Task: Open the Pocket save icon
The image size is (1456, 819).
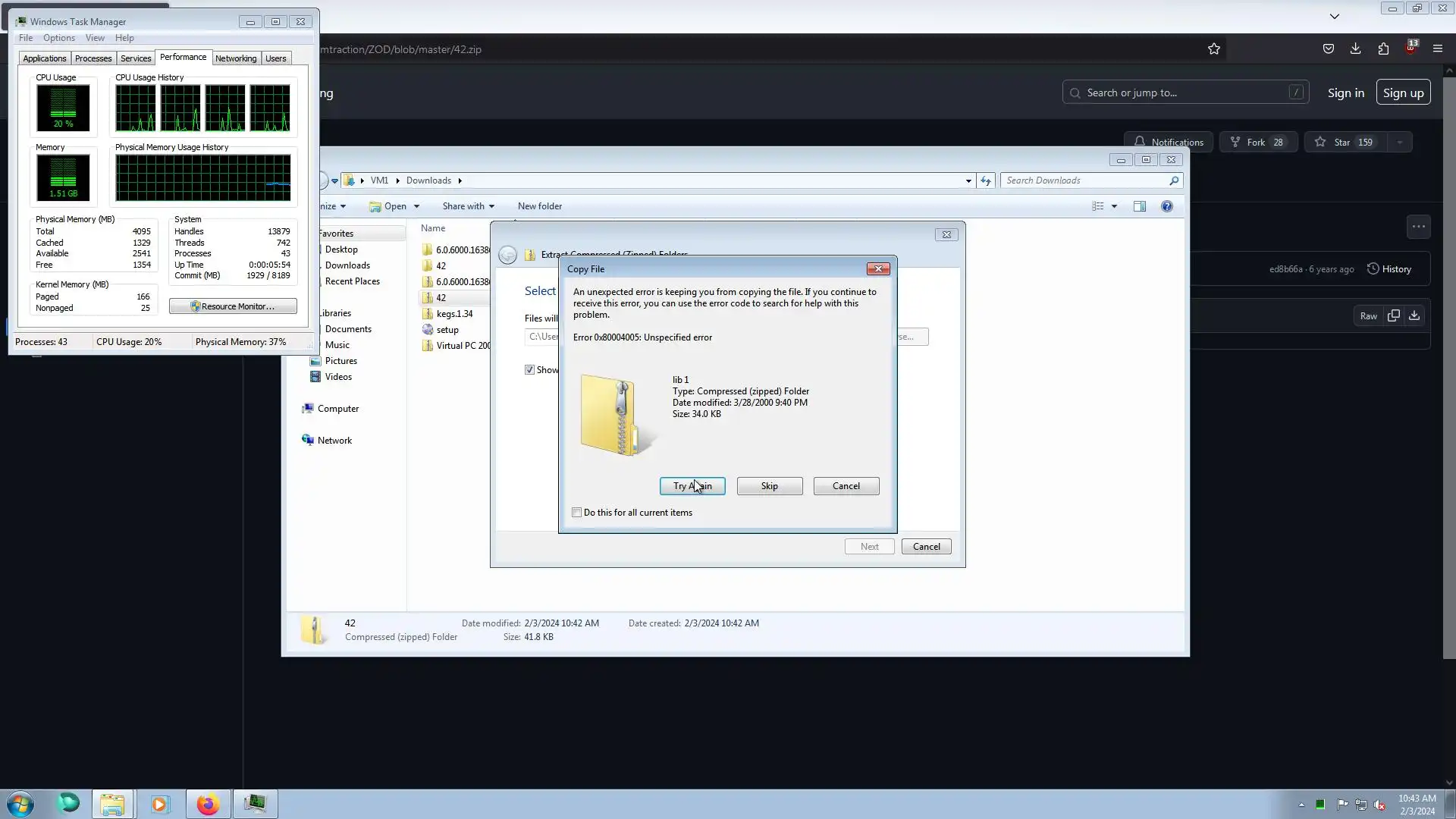Action: (1328, 49)
